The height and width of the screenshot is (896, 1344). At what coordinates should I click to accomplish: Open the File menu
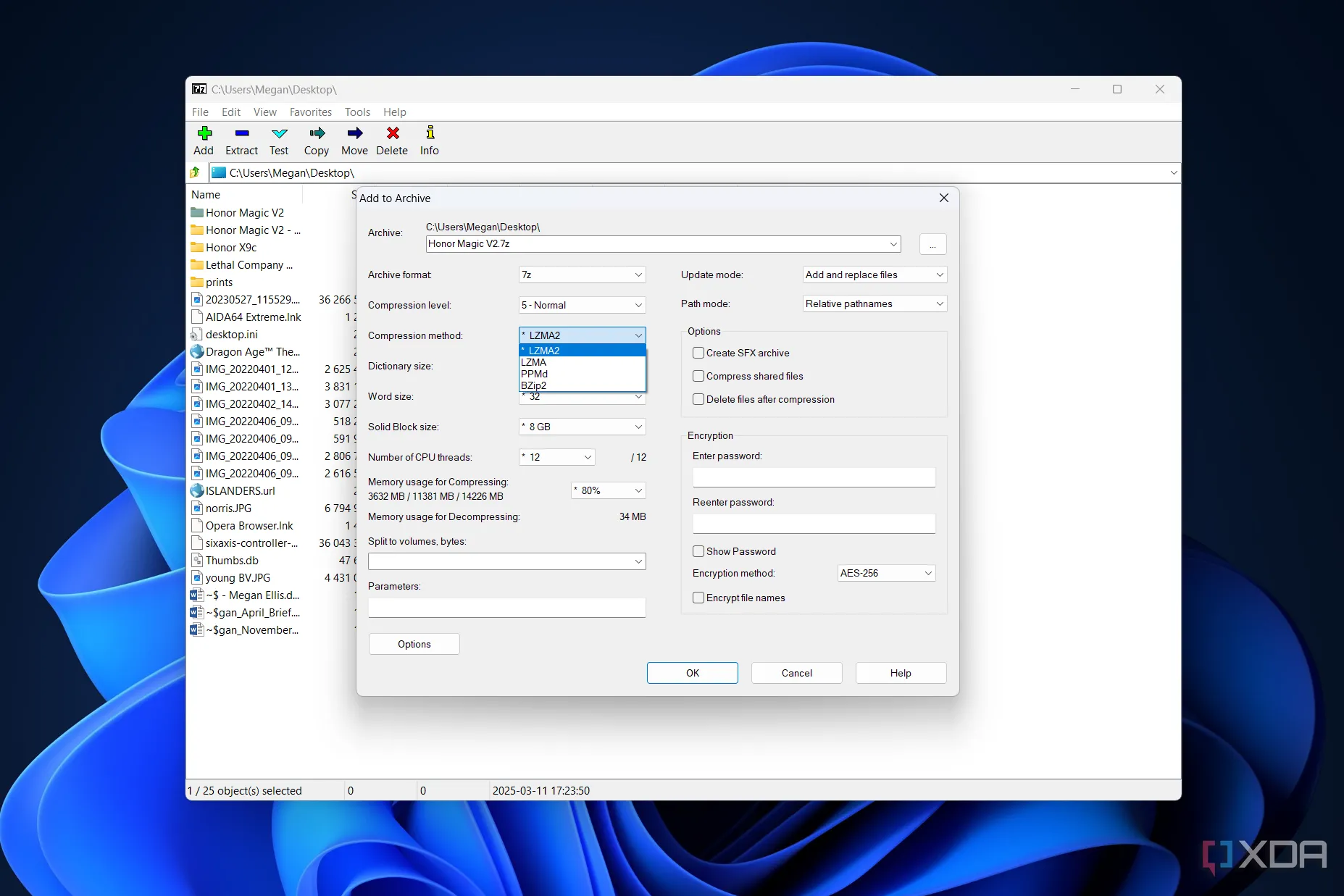click(x=200, y=112)
